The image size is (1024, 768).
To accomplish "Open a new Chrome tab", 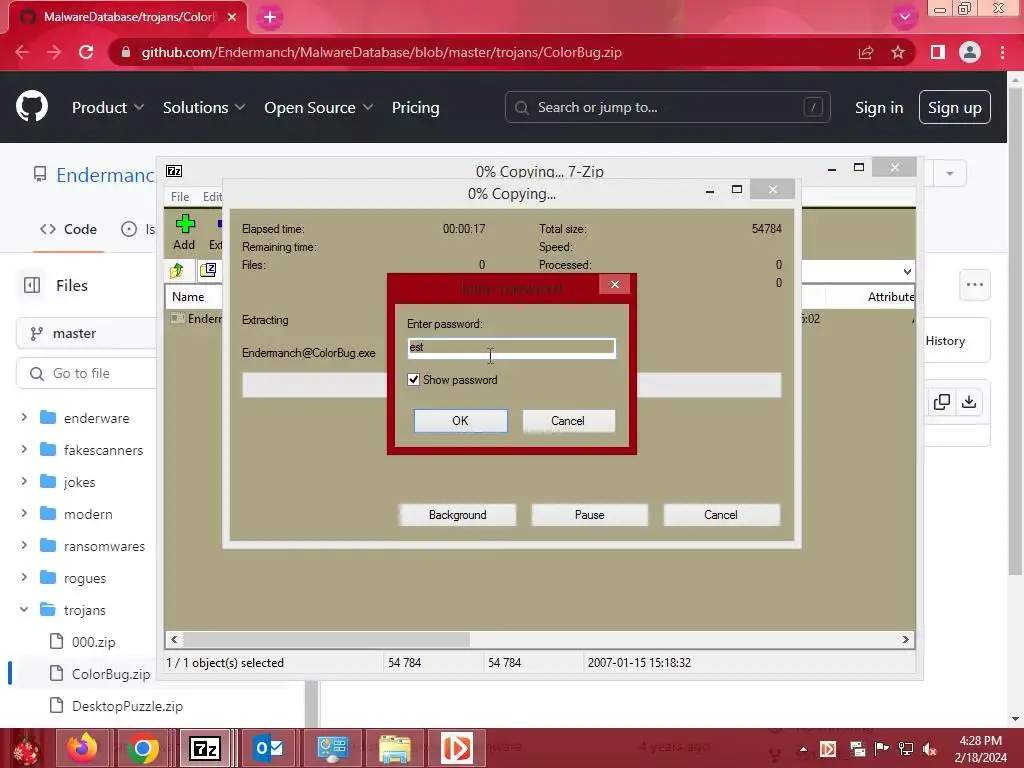I will [x=270, y=17].
